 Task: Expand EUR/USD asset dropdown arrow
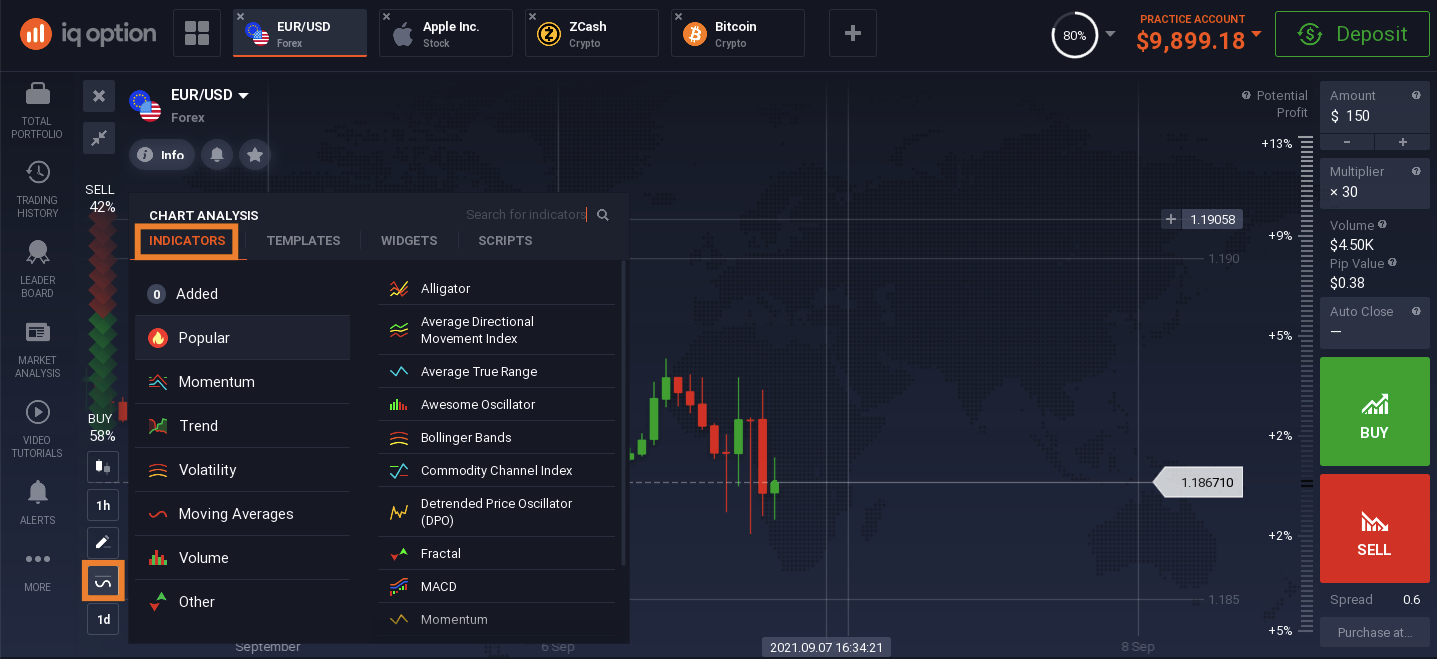pyautogui.click(x=243, y=96)
